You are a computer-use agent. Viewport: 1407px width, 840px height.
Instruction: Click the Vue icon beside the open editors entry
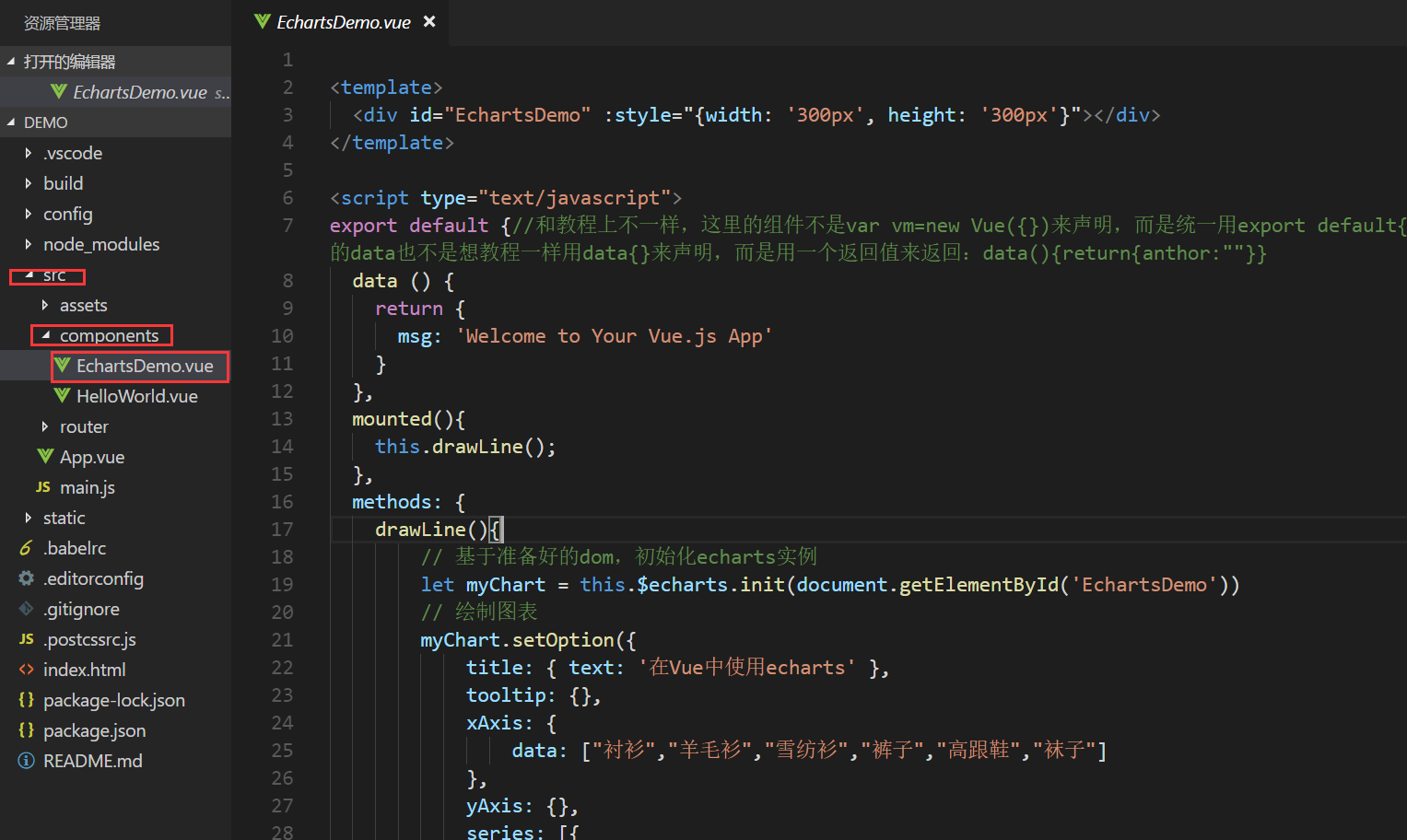[x=59, y=92]
